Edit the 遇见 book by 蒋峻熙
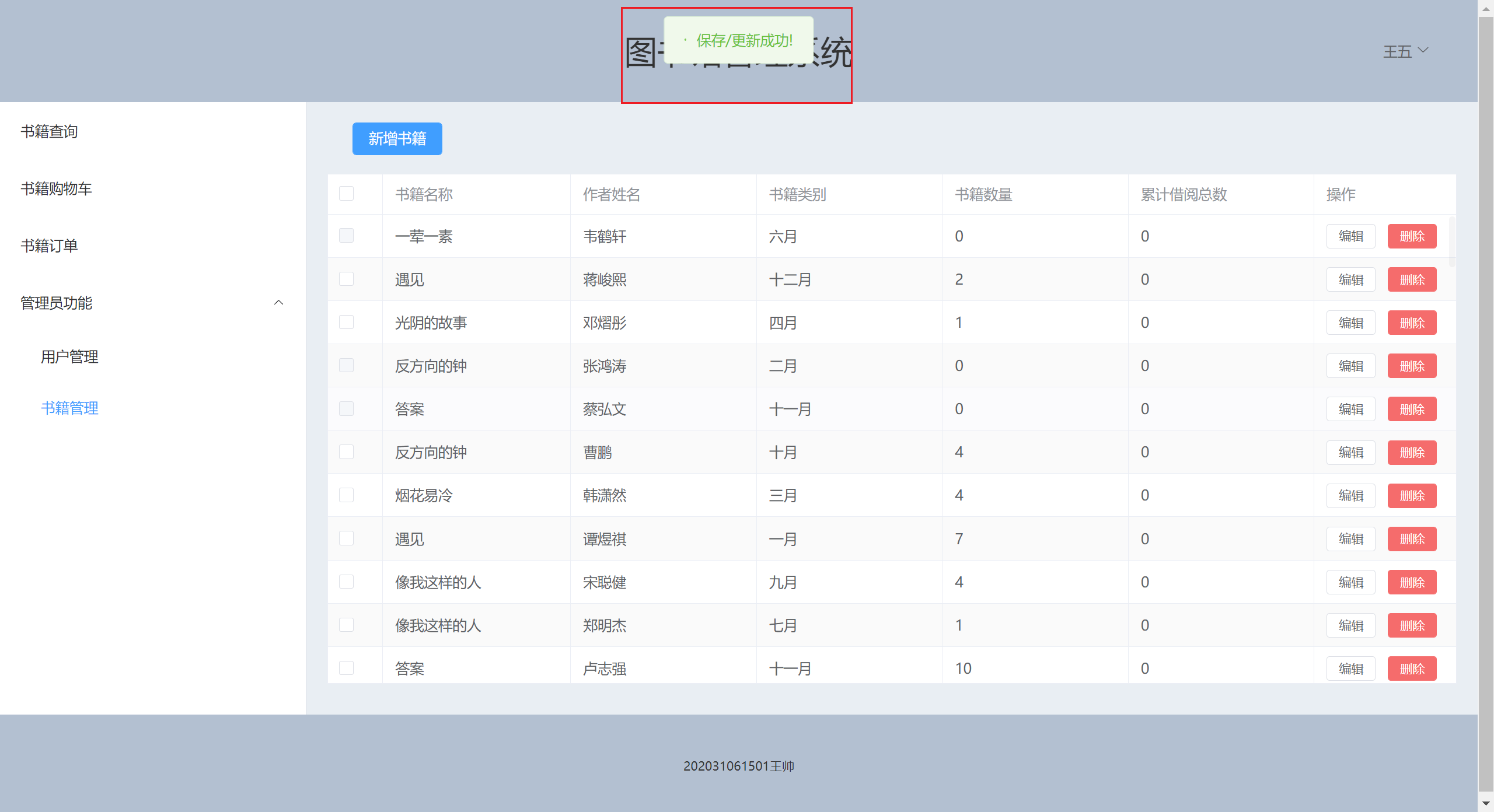Image resolution: width=1494 pixels, height=812 pixels. 1350,279
